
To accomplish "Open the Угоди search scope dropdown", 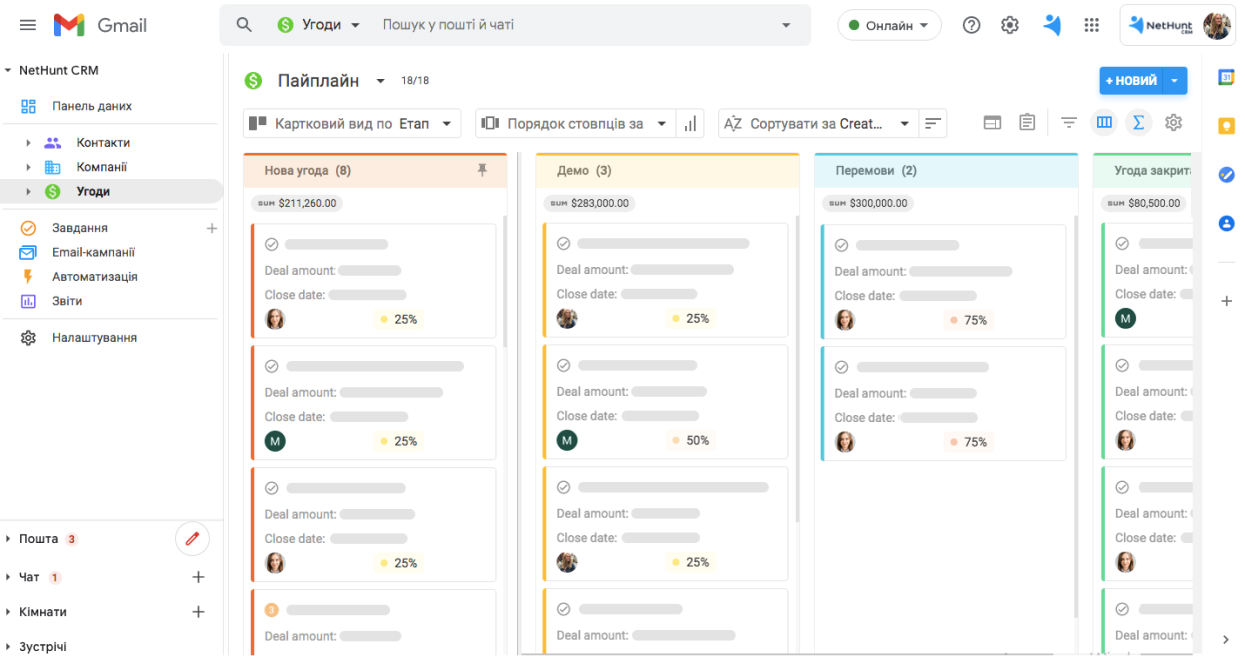I will coord(319,25).
